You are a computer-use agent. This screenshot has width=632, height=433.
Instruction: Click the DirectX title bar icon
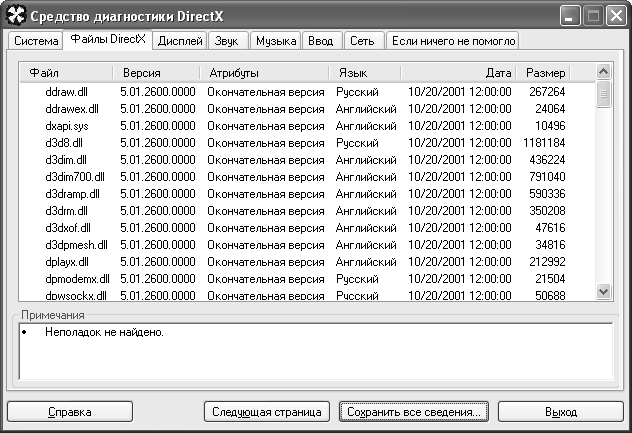click(15, 16)
